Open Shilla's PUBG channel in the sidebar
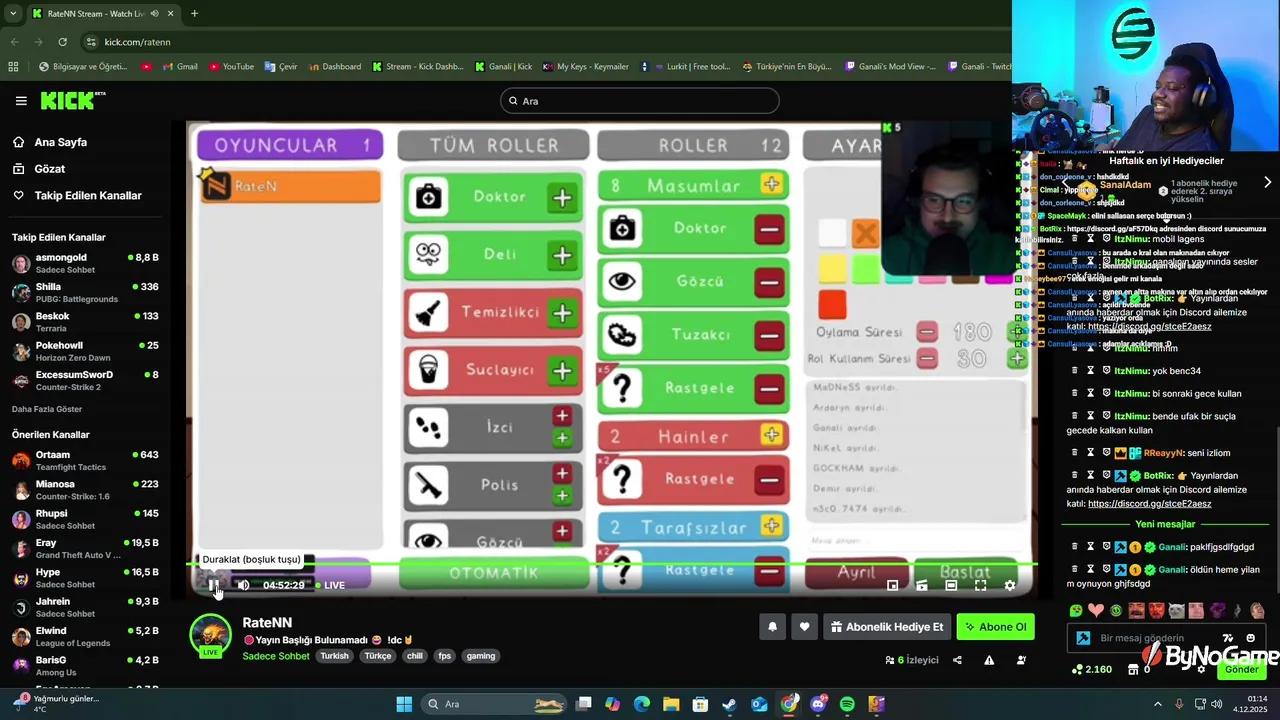This screenshot has width=1280, height=720. [85, 293]
